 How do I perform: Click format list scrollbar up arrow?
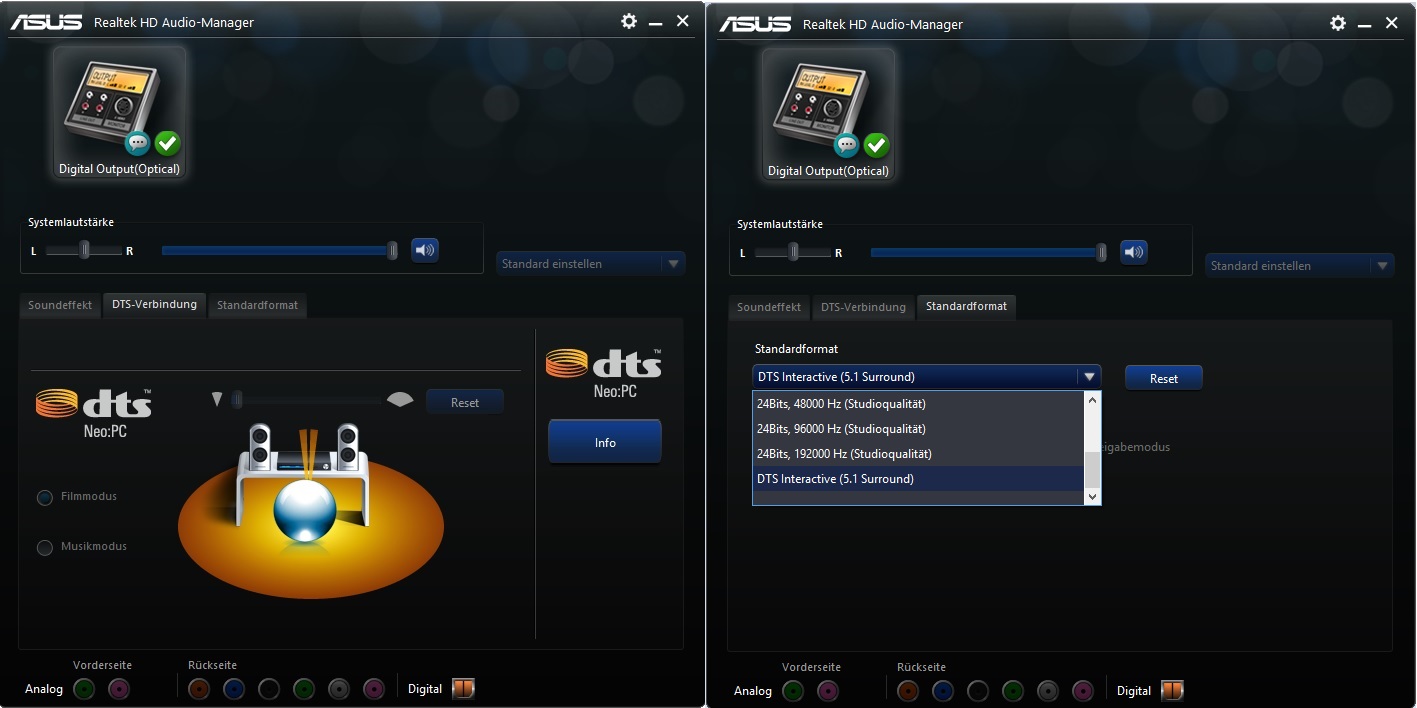pos(1092,400)
